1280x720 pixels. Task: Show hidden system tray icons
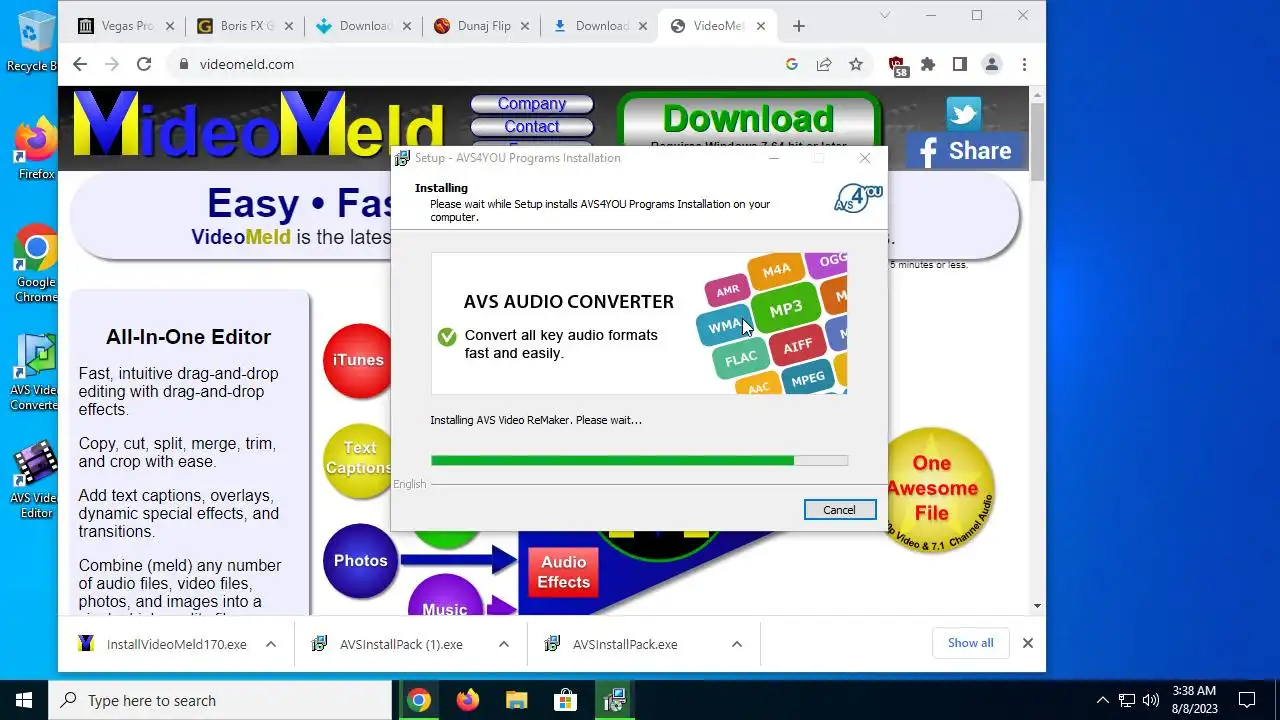tap(1103, 700)
